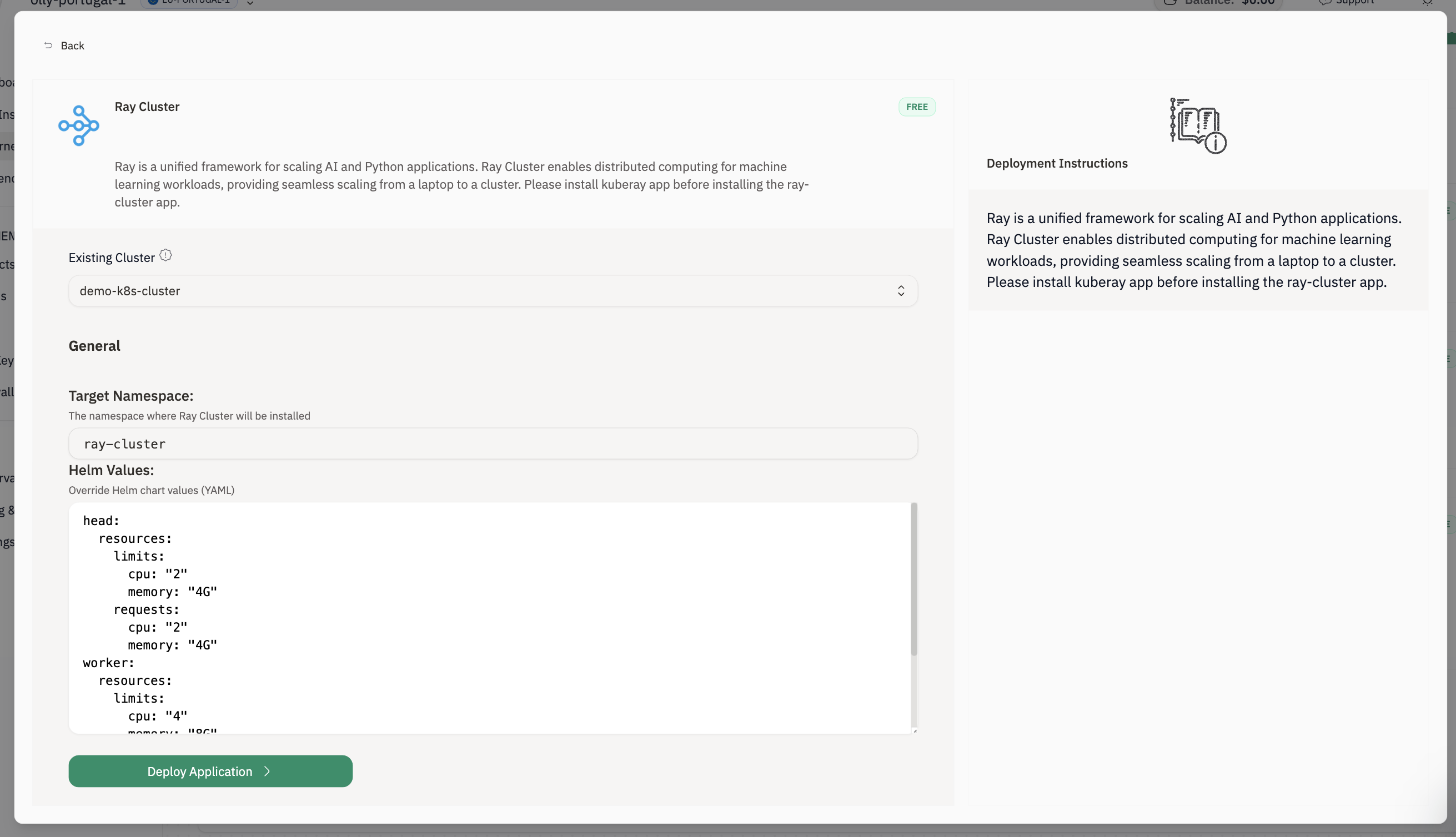Image resolution: width=1456 pixels, height=837 pixels.
Task: Click the Ray Cluster logo icon
Action: [79, 125]
